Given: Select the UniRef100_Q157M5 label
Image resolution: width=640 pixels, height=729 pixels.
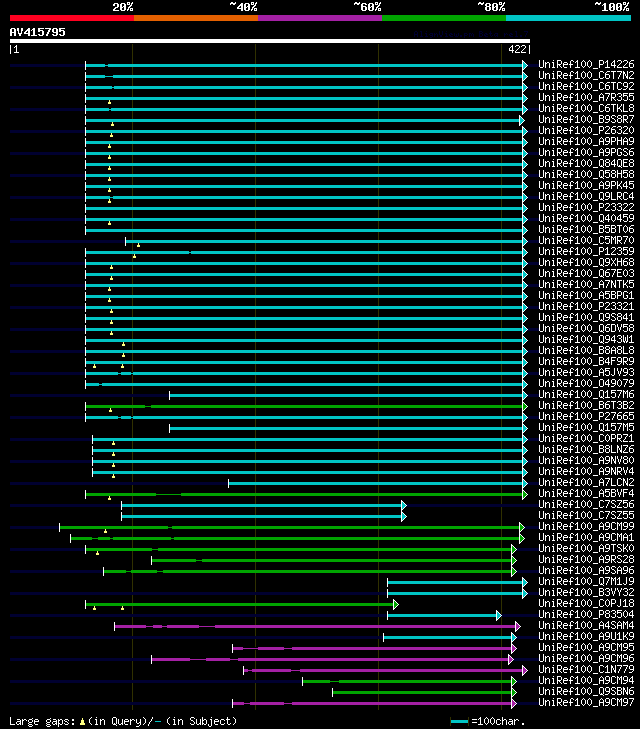Looking at the screenshot, I should [x=586, y=427].
